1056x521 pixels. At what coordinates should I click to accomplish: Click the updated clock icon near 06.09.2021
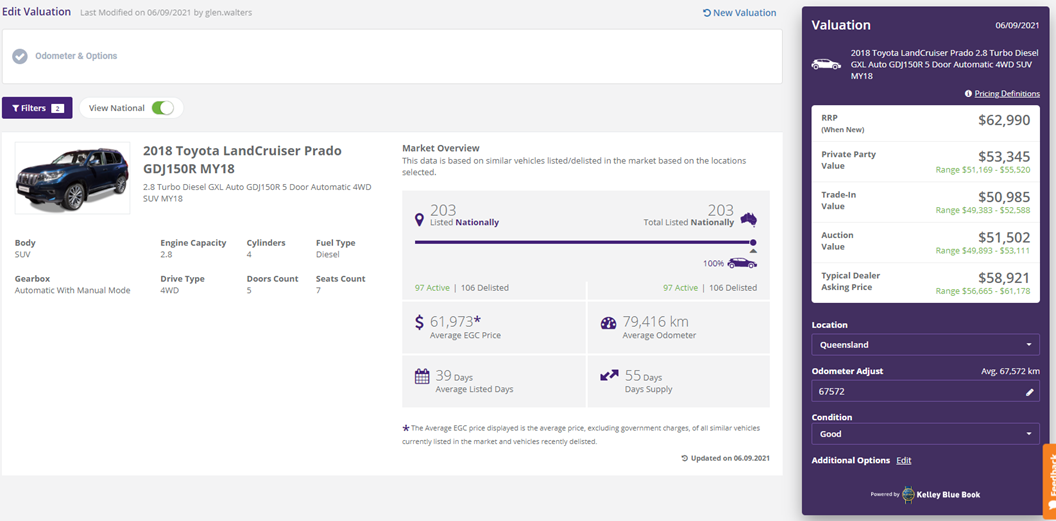(685, 458)
